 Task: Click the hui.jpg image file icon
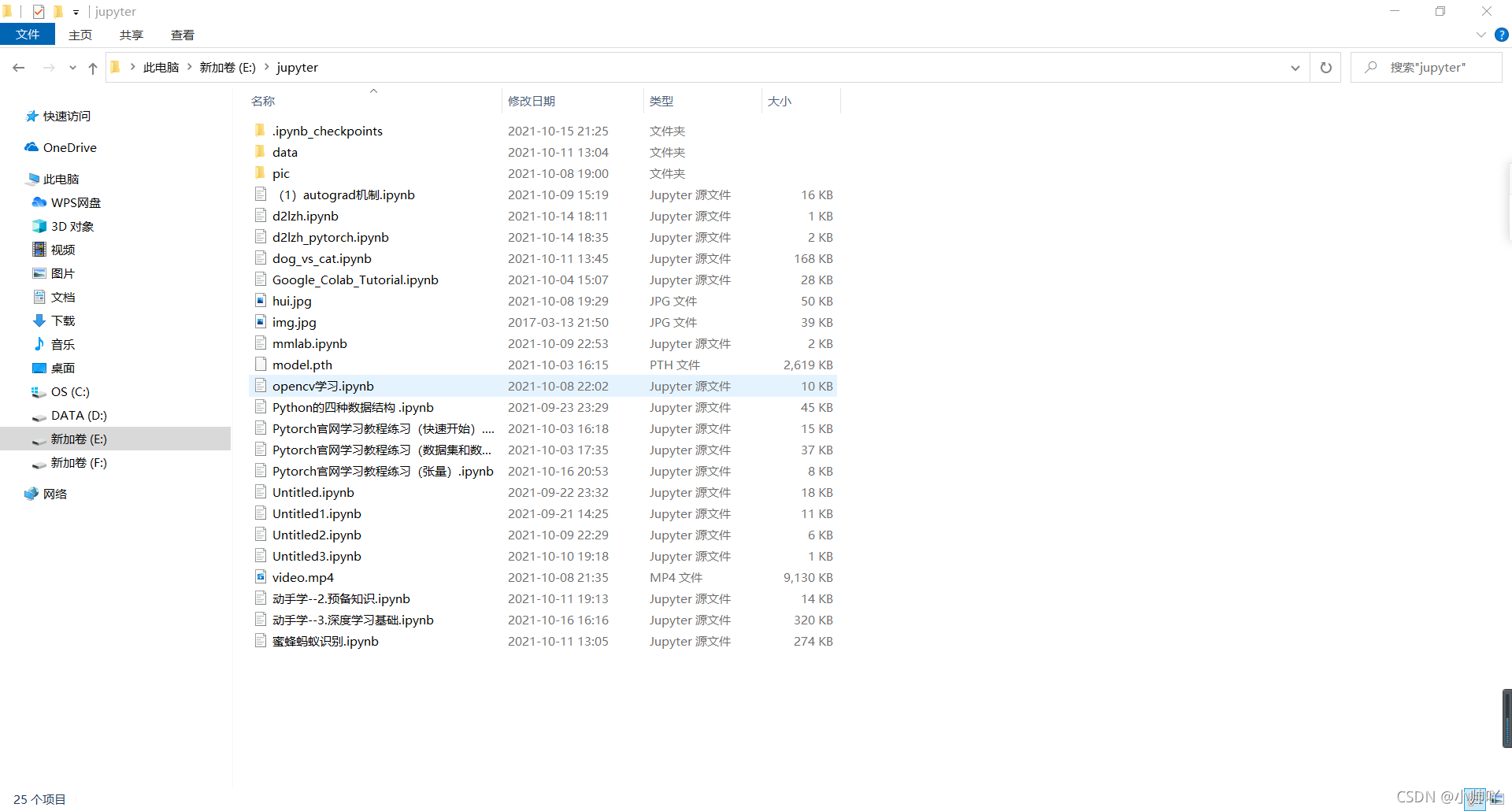coord(261,300)
